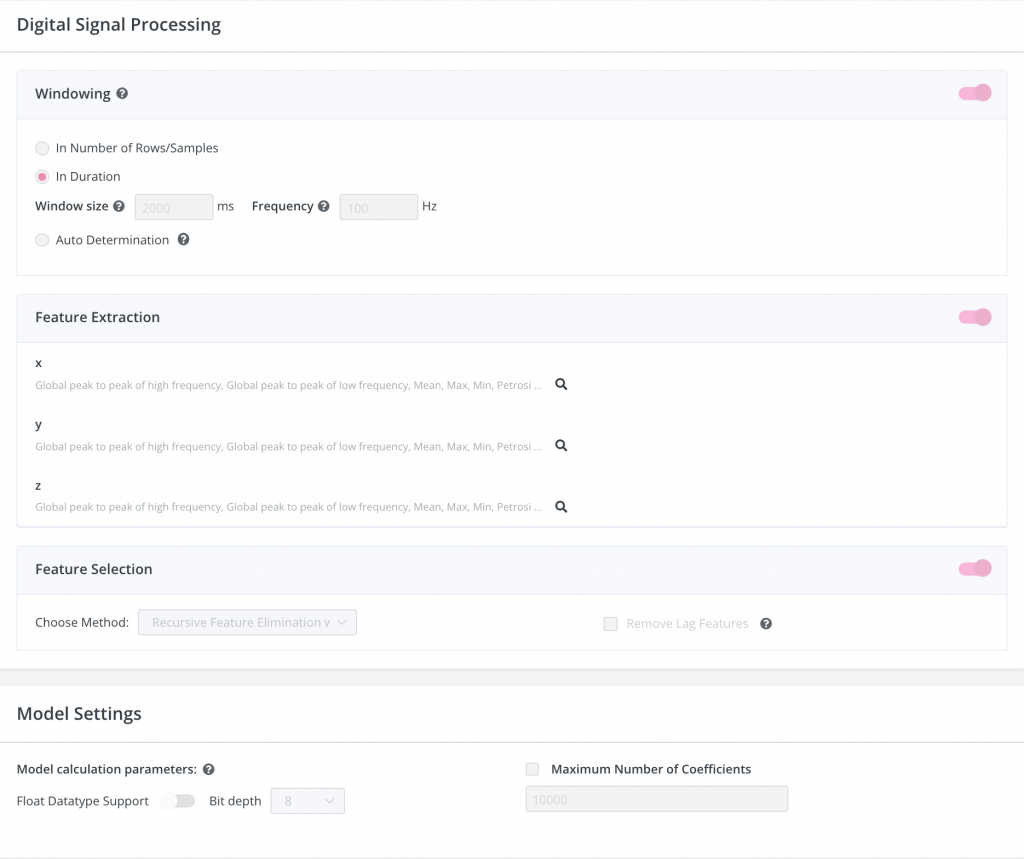The image size is (1024, 859).
Task: Click the help icon next to Windowing
Action: click(122, 94)
